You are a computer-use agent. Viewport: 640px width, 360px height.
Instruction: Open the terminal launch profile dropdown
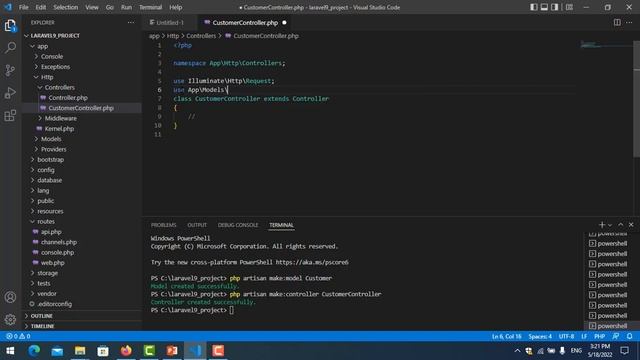610,225
